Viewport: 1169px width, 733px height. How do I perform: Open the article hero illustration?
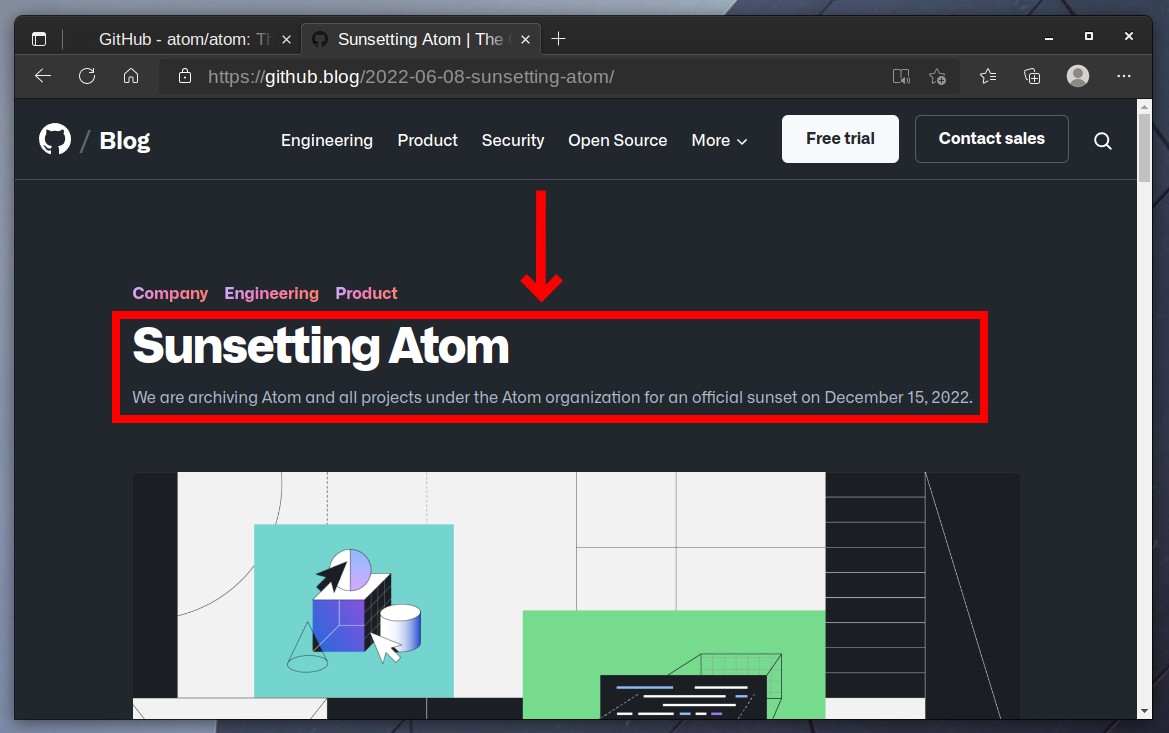coord(576,595)
